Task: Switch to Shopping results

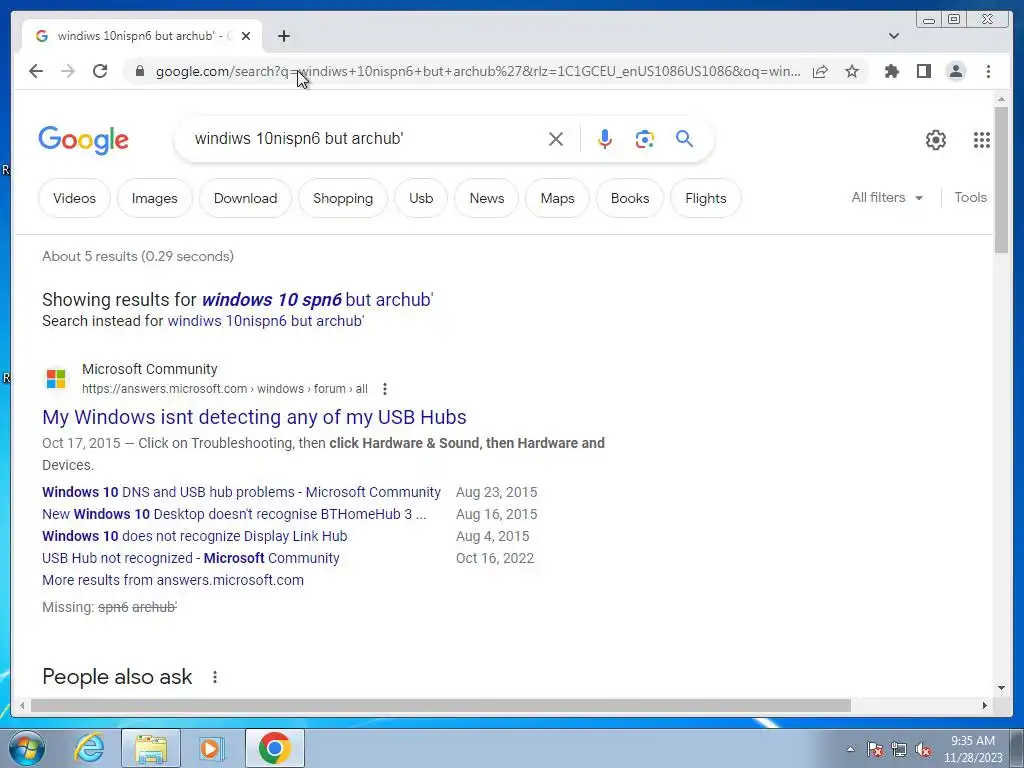Action: 343,198
